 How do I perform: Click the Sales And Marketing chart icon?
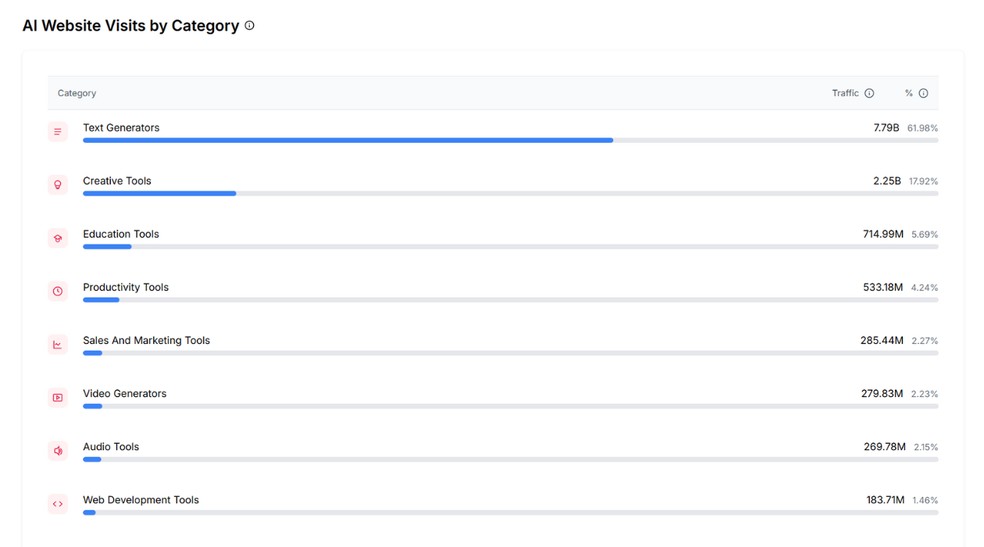(x=58, y=344)
